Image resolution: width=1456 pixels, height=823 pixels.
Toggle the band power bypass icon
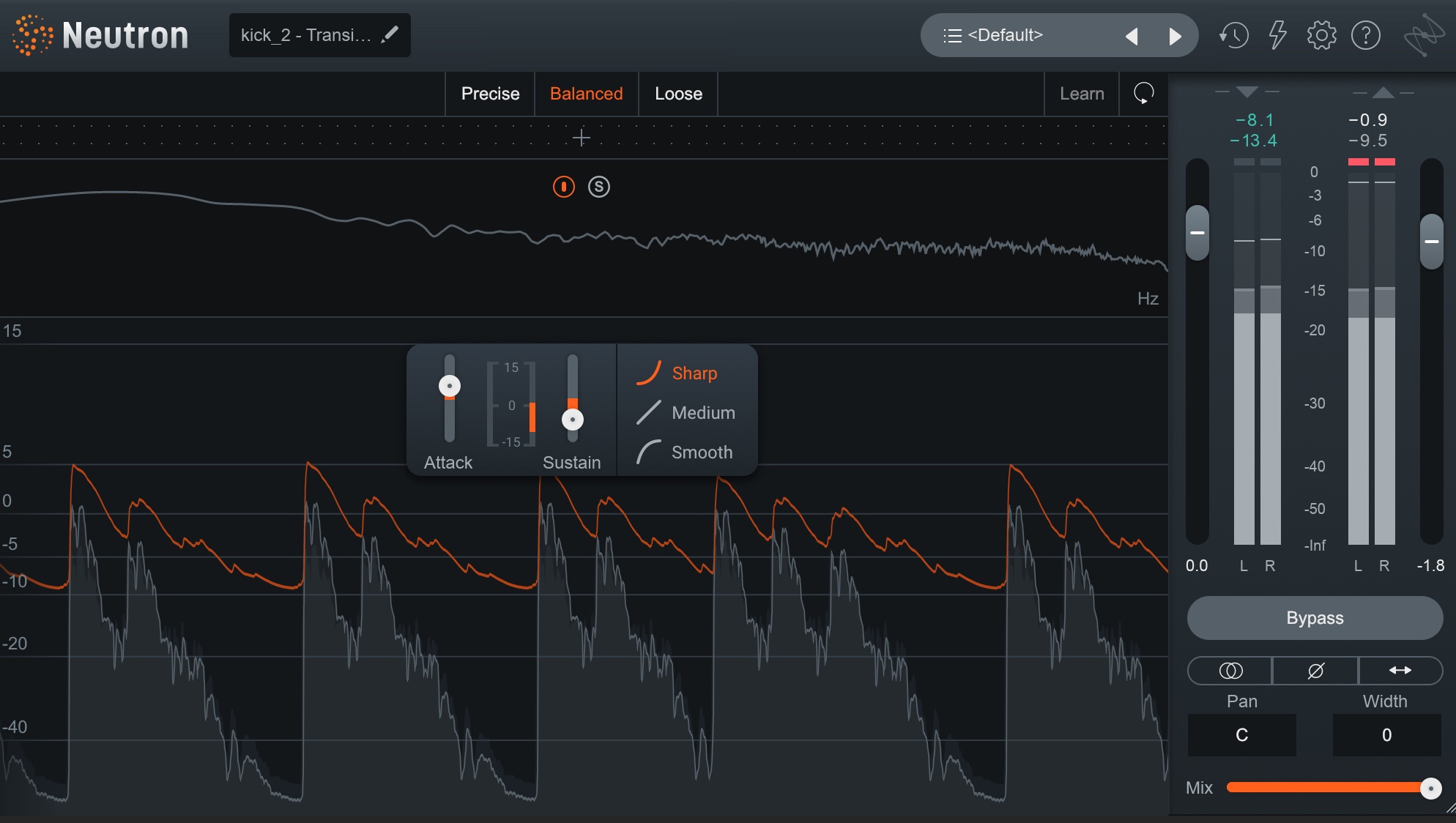tap(563, 187)
